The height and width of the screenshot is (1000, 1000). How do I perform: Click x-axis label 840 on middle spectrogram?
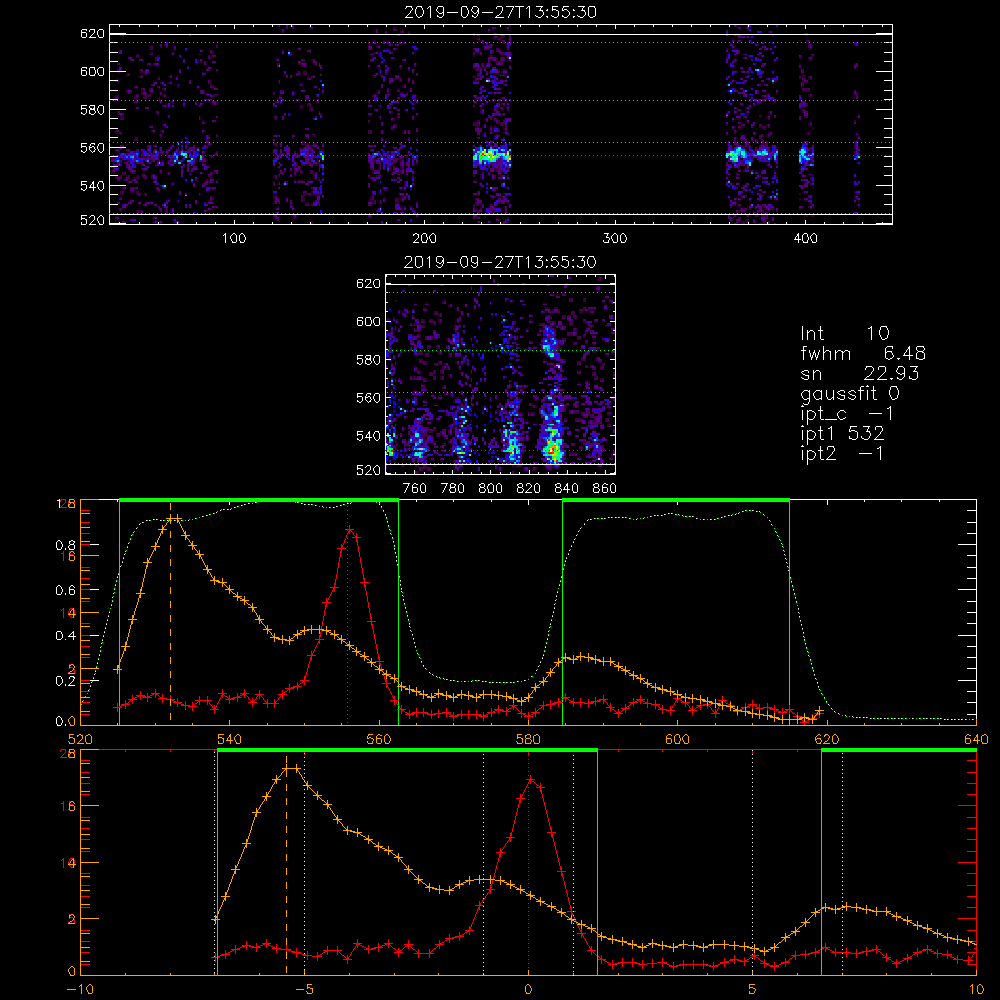[x=566, y=489]
